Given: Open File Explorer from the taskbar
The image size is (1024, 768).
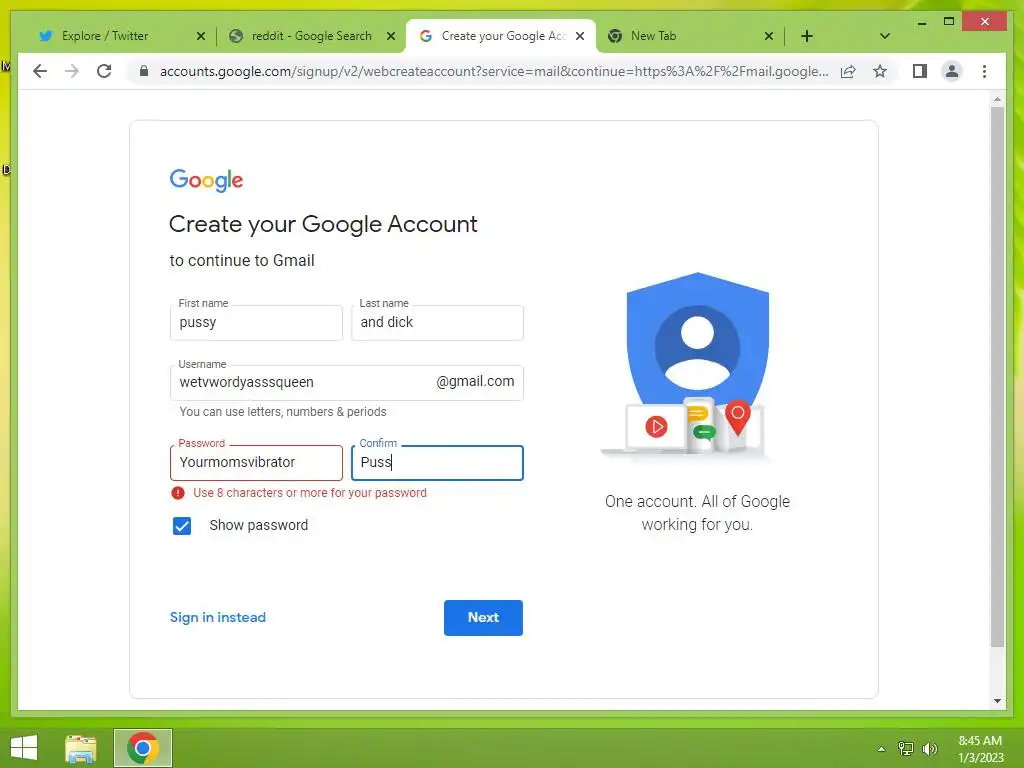Looking at the screenshot, I should tap(81, 748).
